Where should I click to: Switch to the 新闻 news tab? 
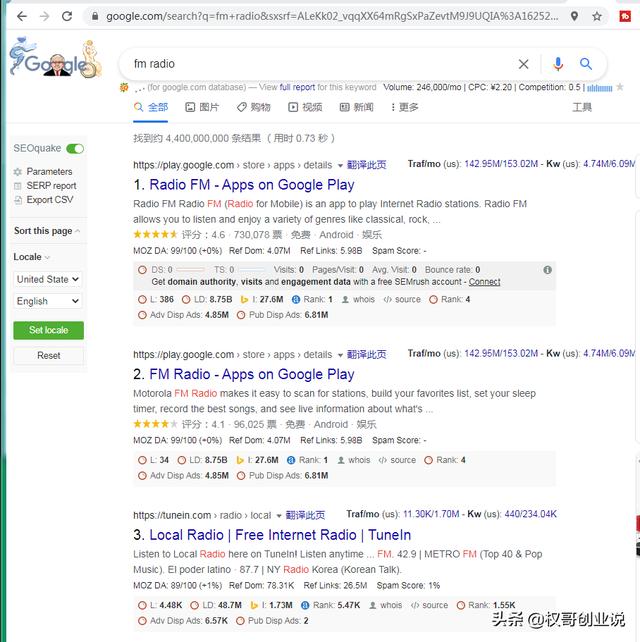pos(357,107)
